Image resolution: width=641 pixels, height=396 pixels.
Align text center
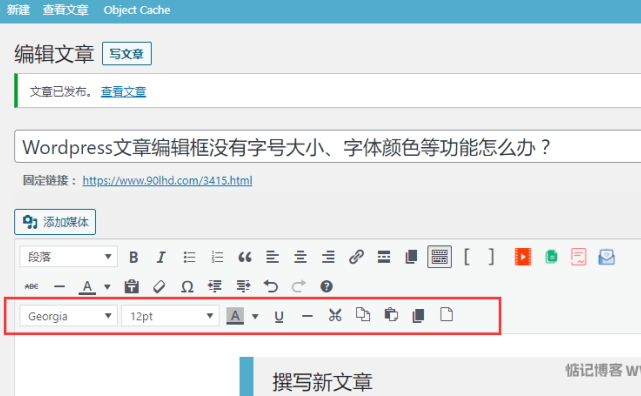click(x=300, y=257)
